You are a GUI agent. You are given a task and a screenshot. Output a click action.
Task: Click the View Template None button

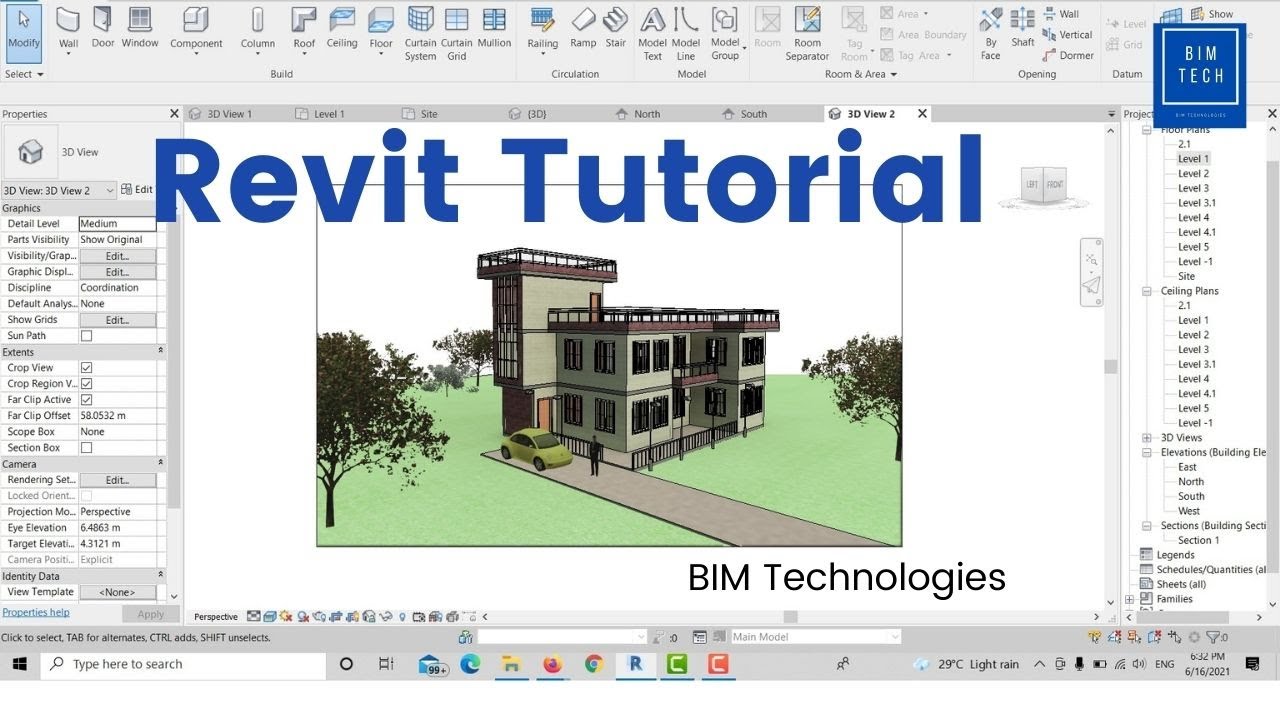(117, 592)
